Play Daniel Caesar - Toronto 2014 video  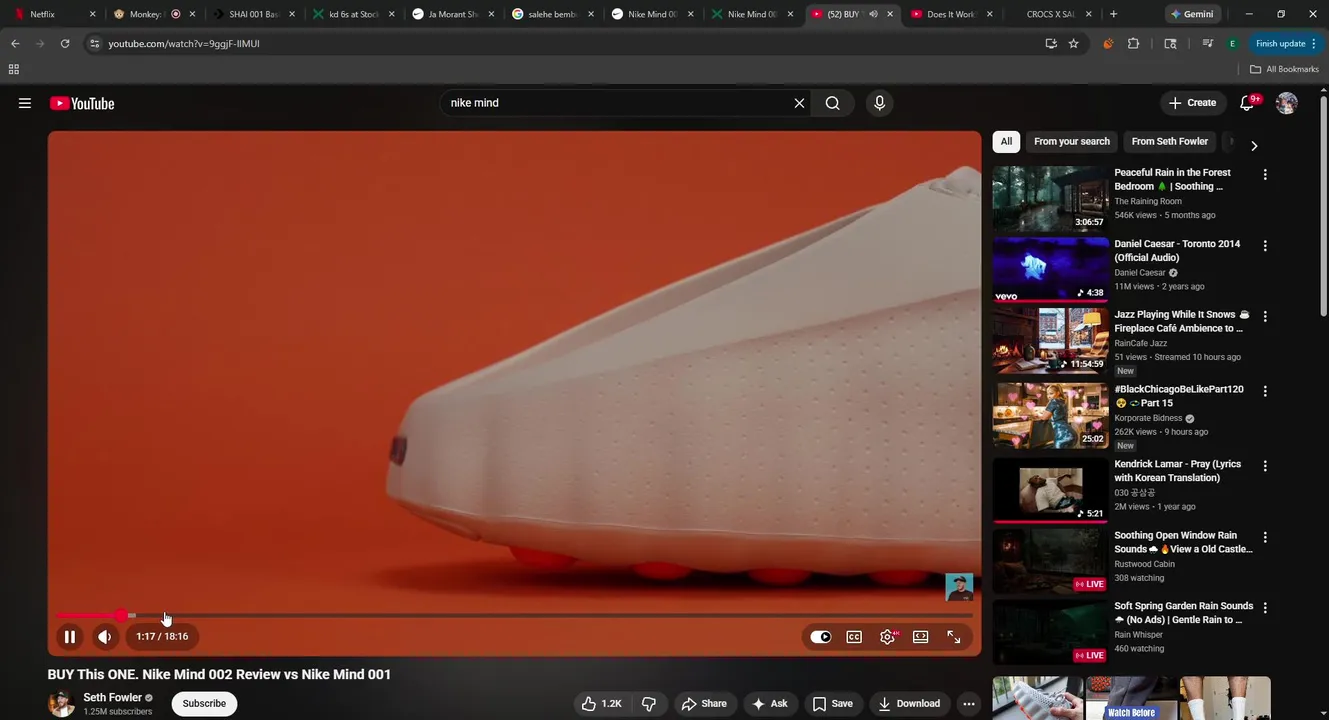1050,269
